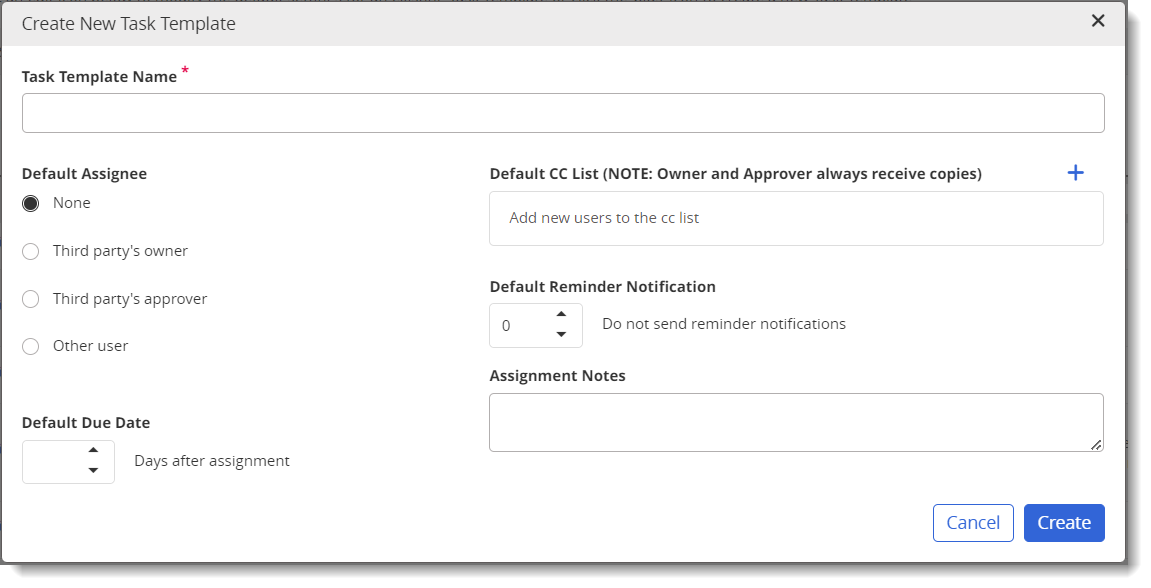Click the Task Template Name field

[563, 113]
